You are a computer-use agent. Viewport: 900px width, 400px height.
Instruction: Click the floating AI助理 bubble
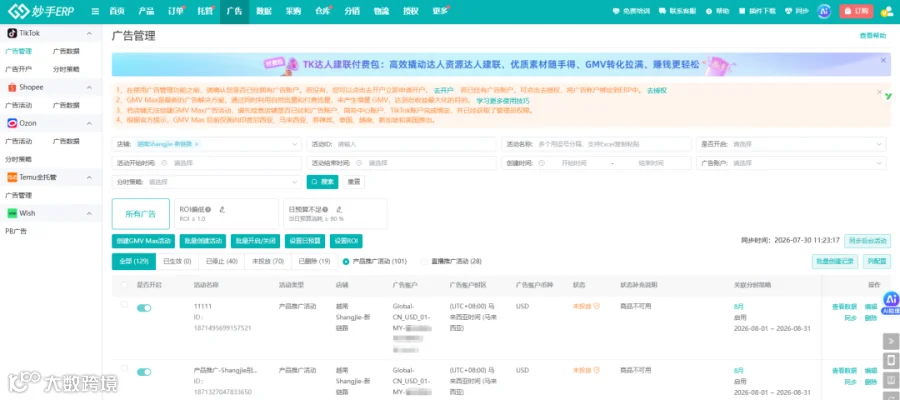(891, 302)
